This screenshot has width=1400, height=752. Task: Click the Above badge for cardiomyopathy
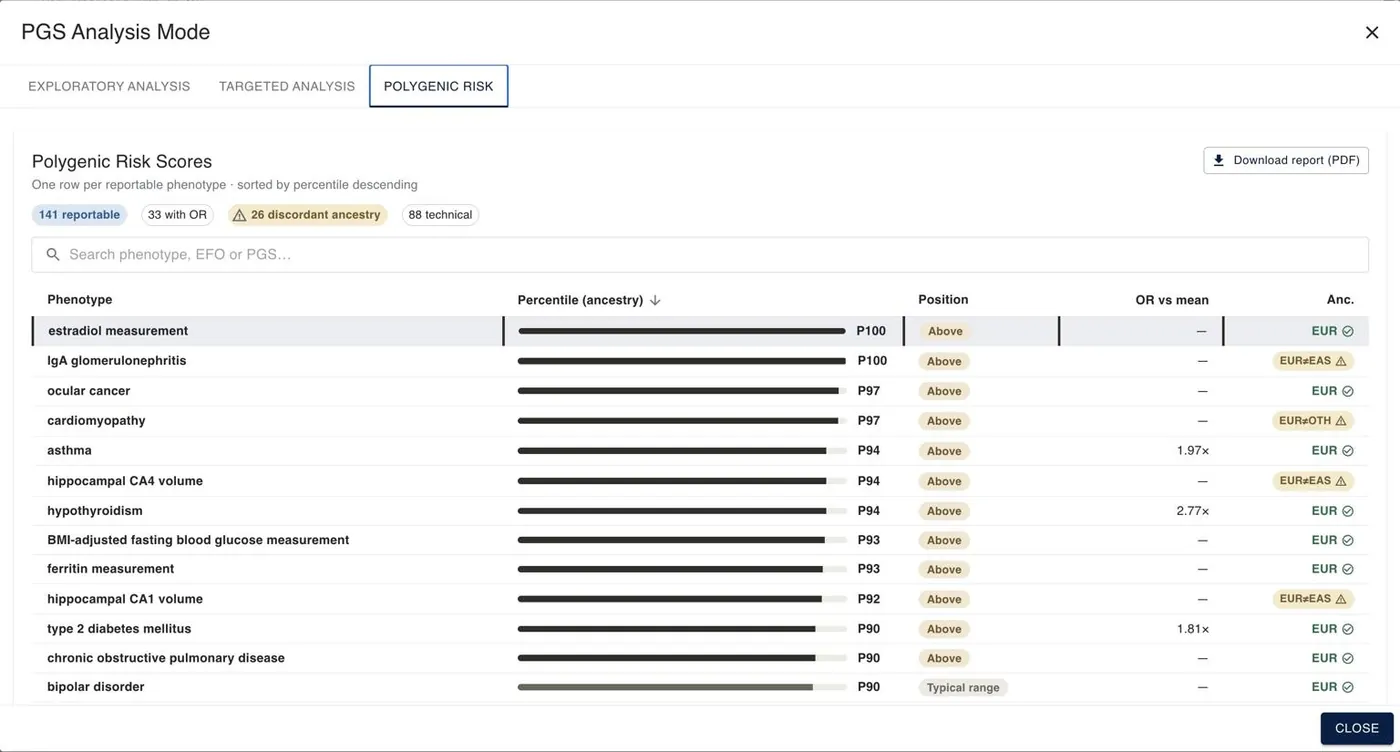point(944,421)
